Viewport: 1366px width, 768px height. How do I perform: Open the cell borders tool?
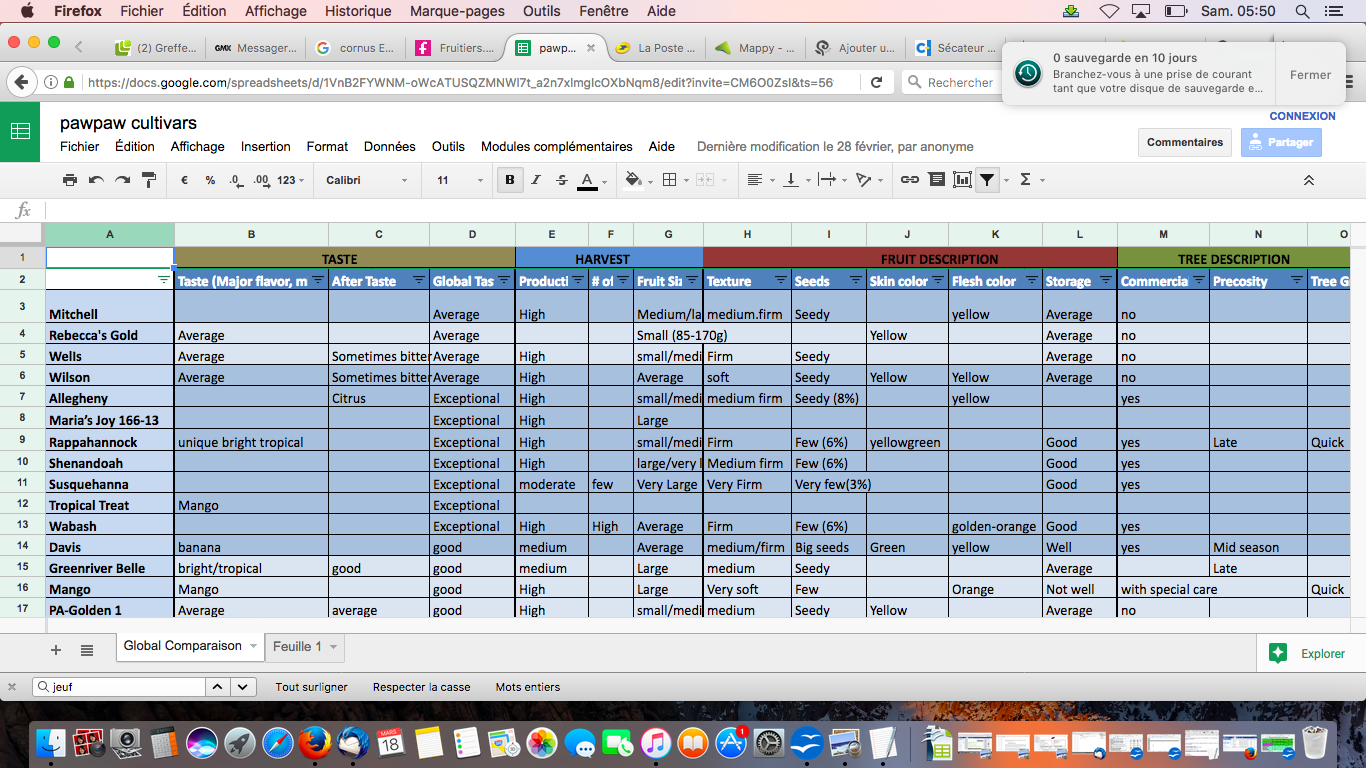(x=670, y=180)
